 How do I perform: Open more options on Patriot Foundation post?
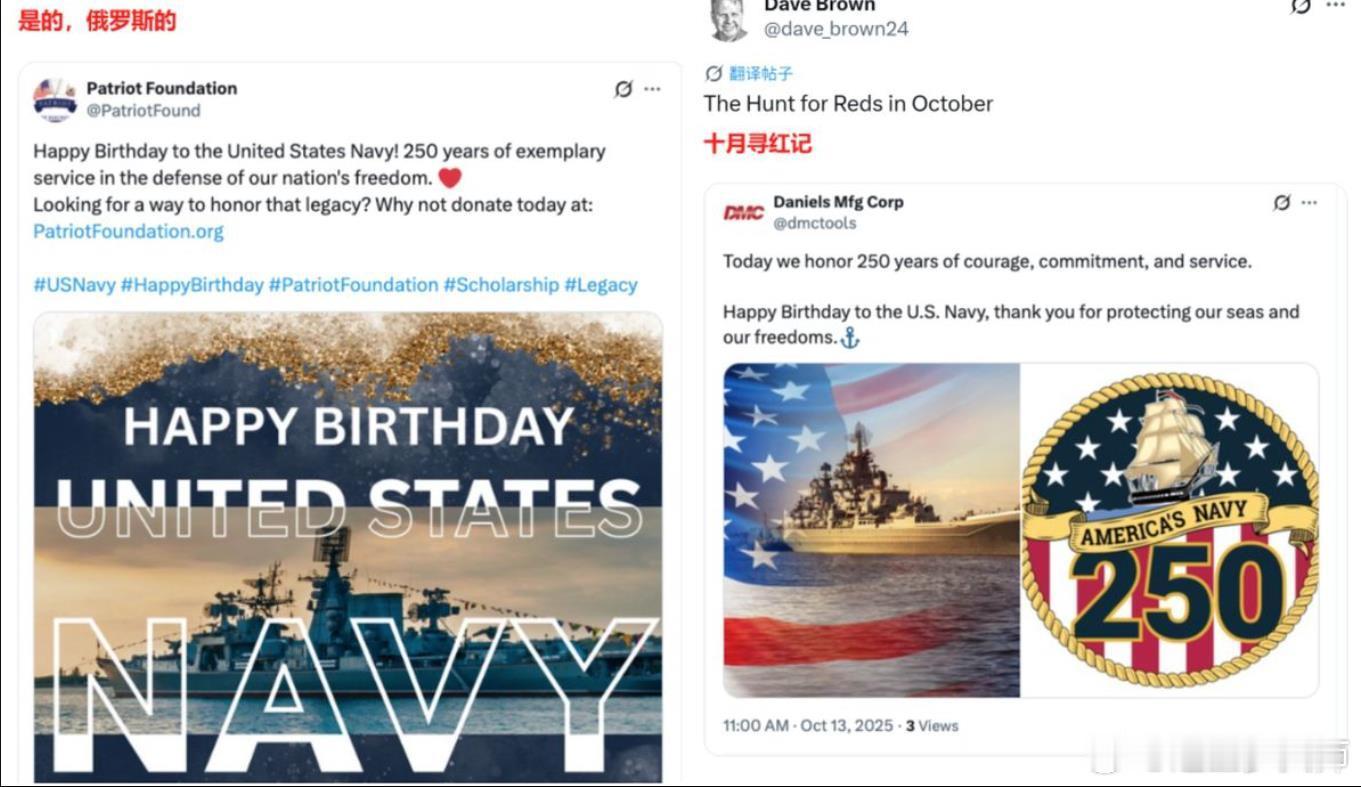click(x=652, y=89)
